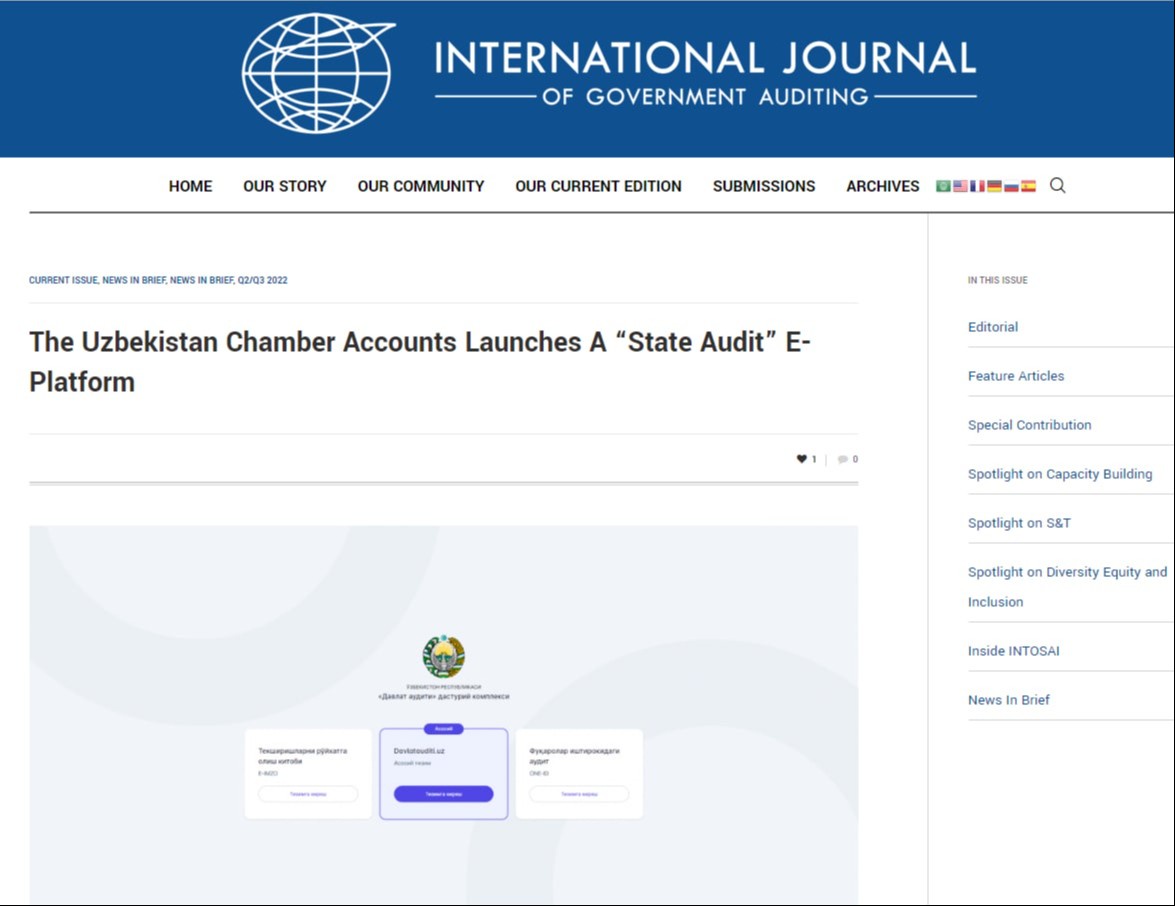1175x906 pixels.
Task: Pick the German flag language option
Action: coord(994,186)
